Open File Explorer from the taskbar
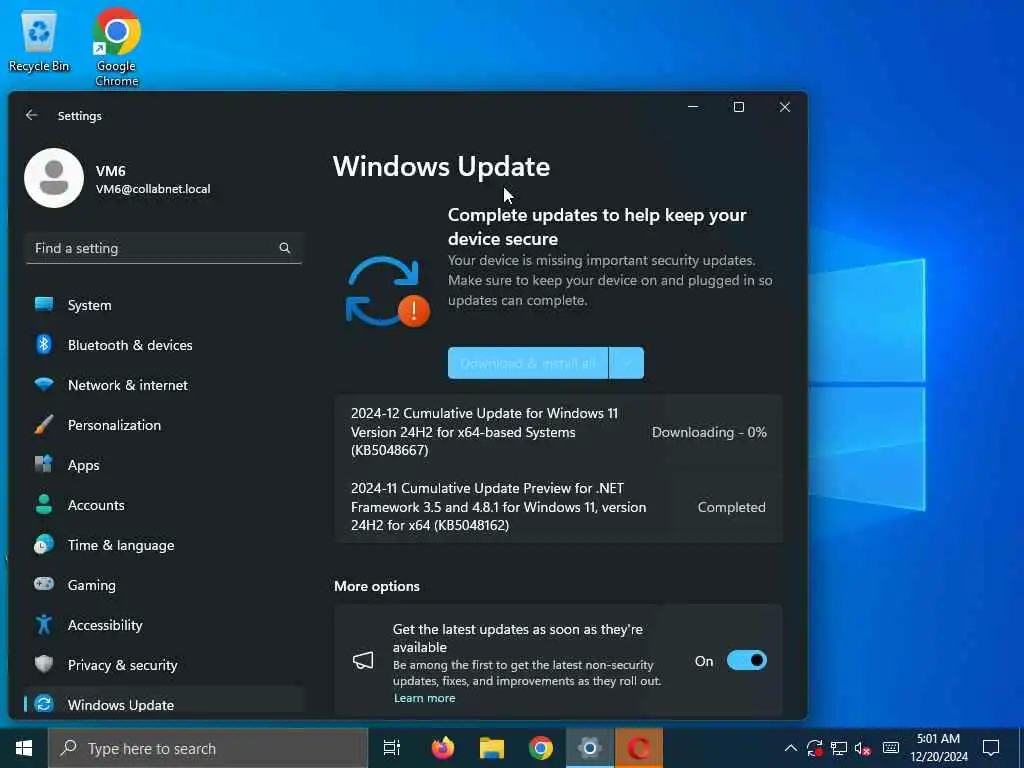 pyautogui.click(x=492, y=748)
